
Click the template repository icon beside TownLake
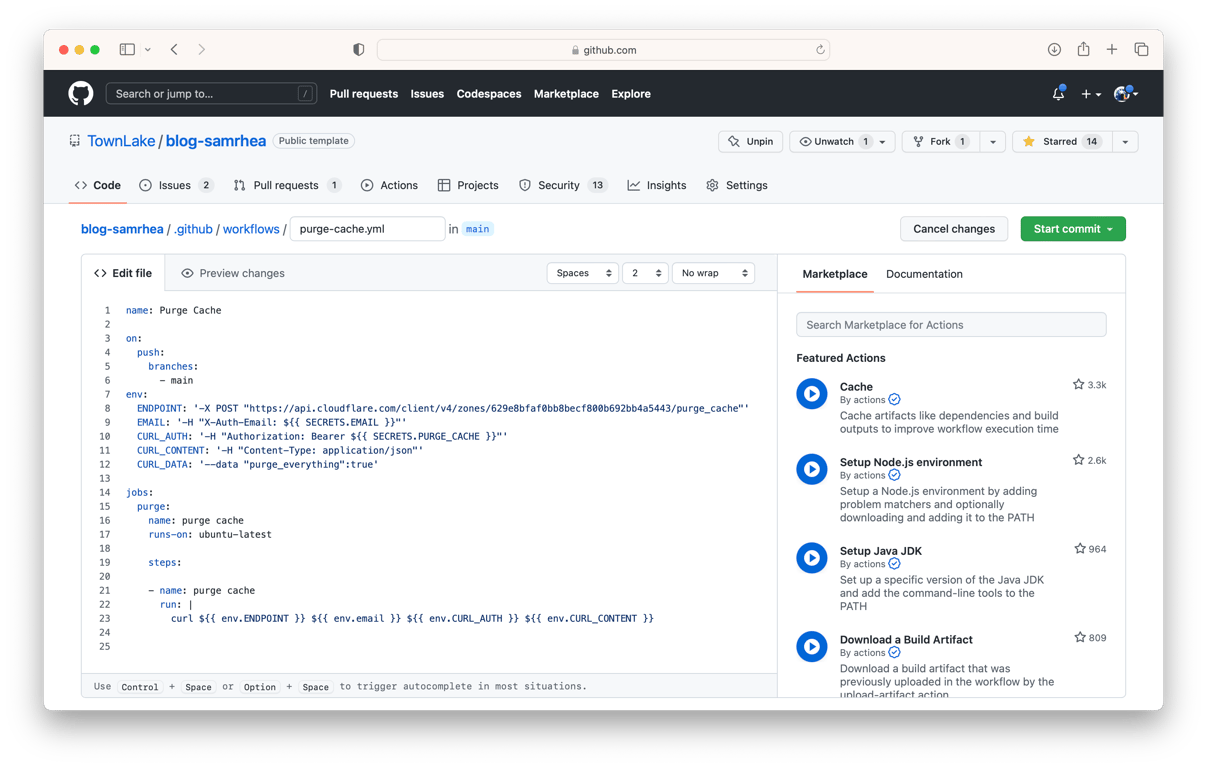pos(74,141)
